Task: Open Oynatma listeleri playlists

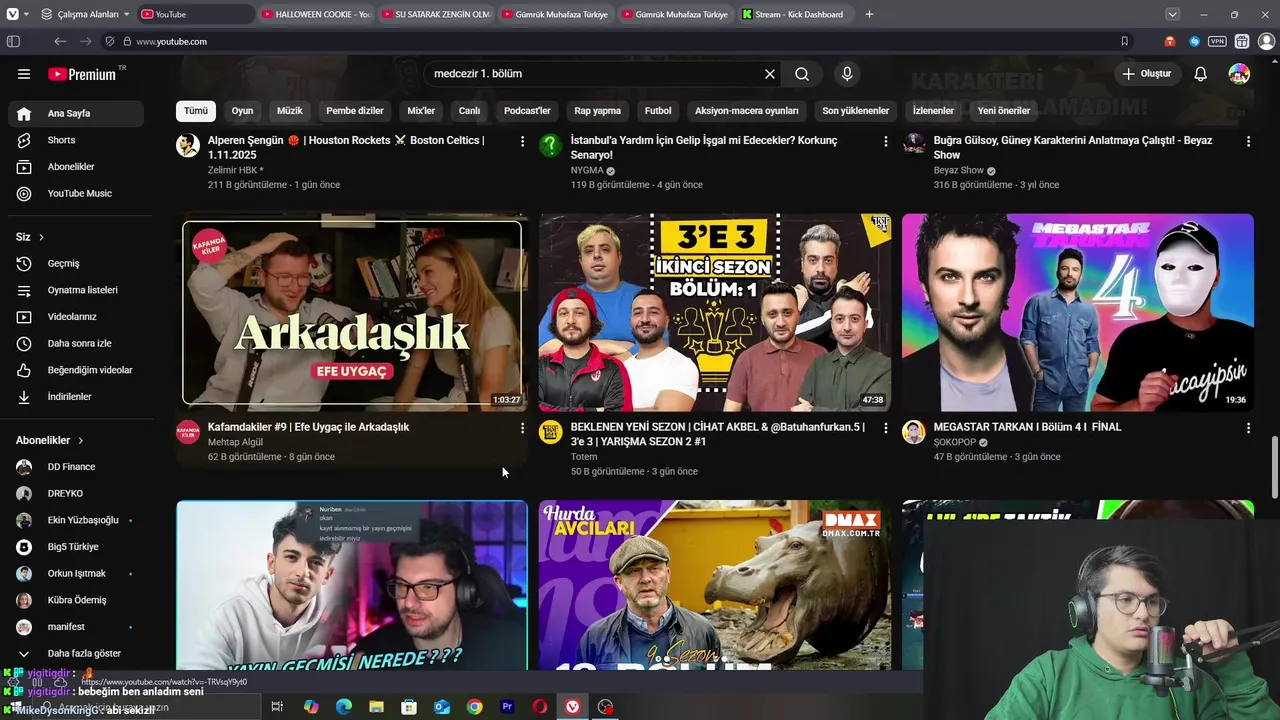Action: coord(76,290)
